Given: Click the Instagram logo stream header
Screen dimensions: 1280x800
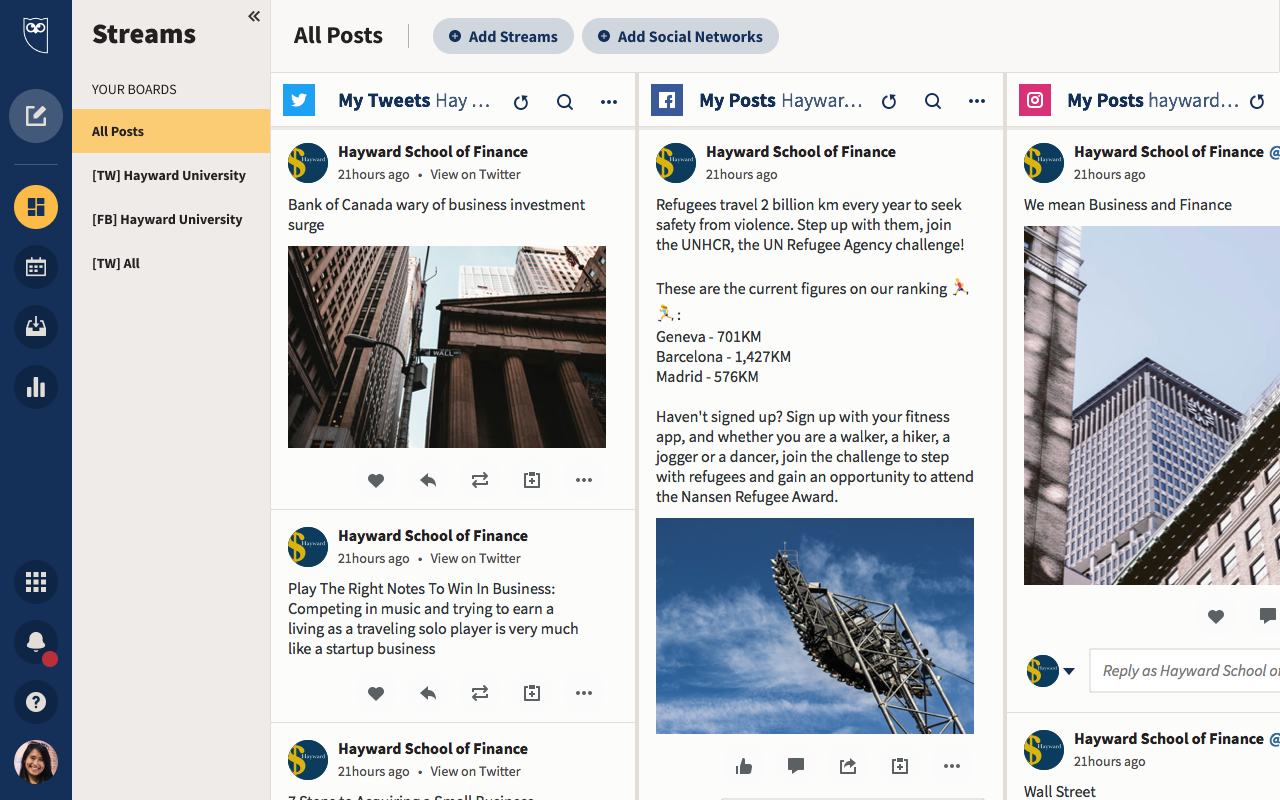Looking at the screenshot, I should [1035, 100].
